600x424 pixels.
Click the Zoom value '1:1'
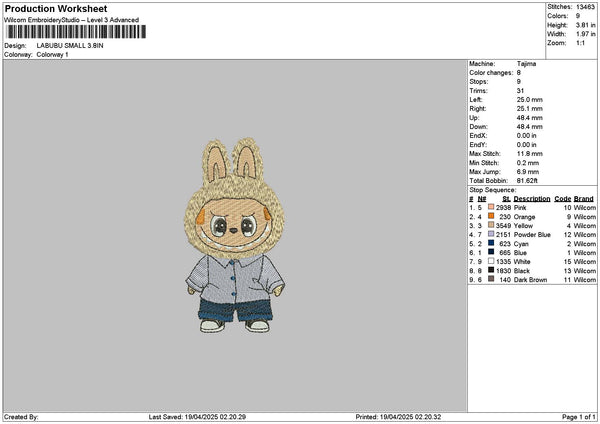coord(580,43)
